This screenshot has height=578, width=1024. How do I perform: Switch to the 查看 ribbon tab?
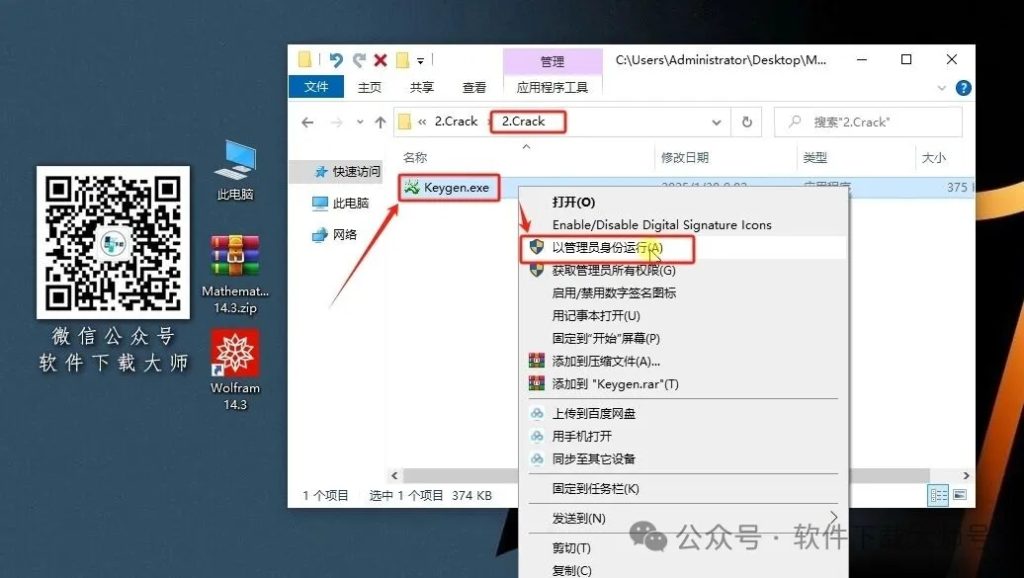point(474,87)
